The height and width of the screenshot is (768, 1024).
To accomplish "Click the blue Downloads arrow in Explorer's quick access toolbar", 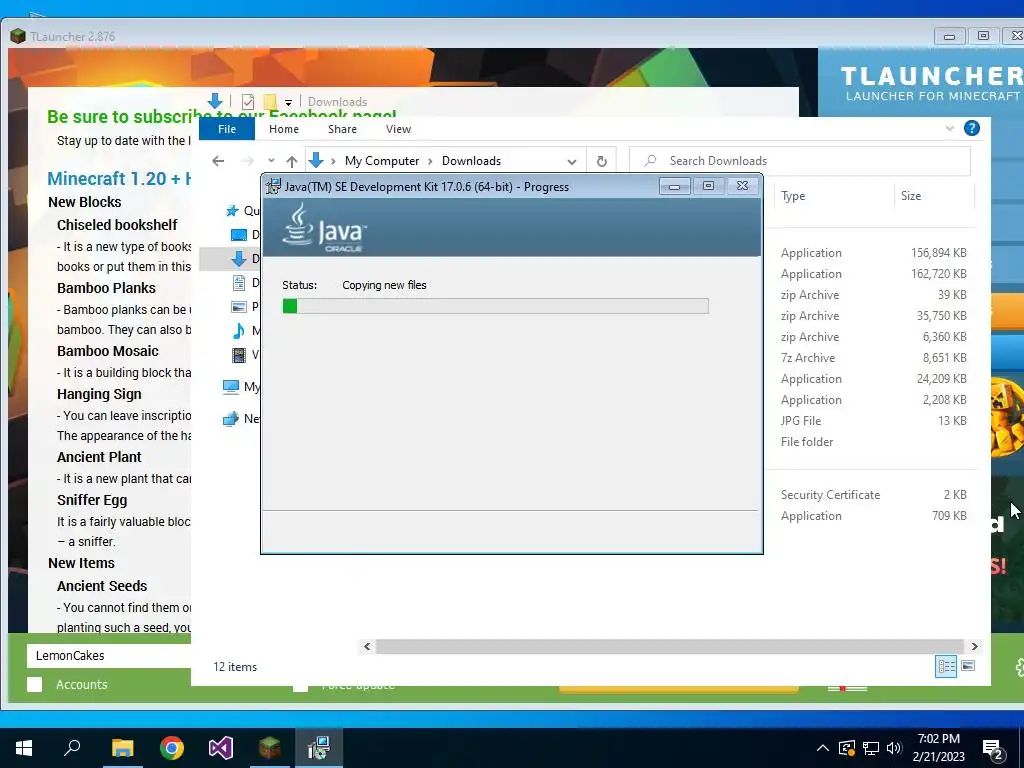I will [215, 101].
